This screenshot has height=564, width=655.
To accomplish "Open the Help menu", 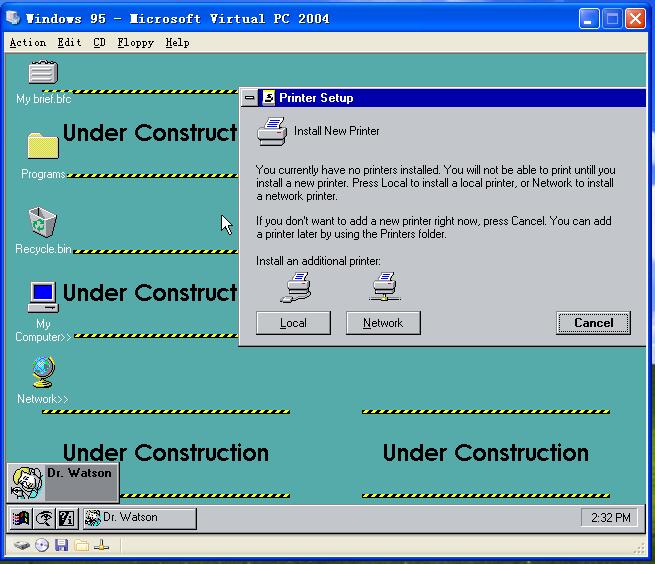I will [x=177, y=43].
